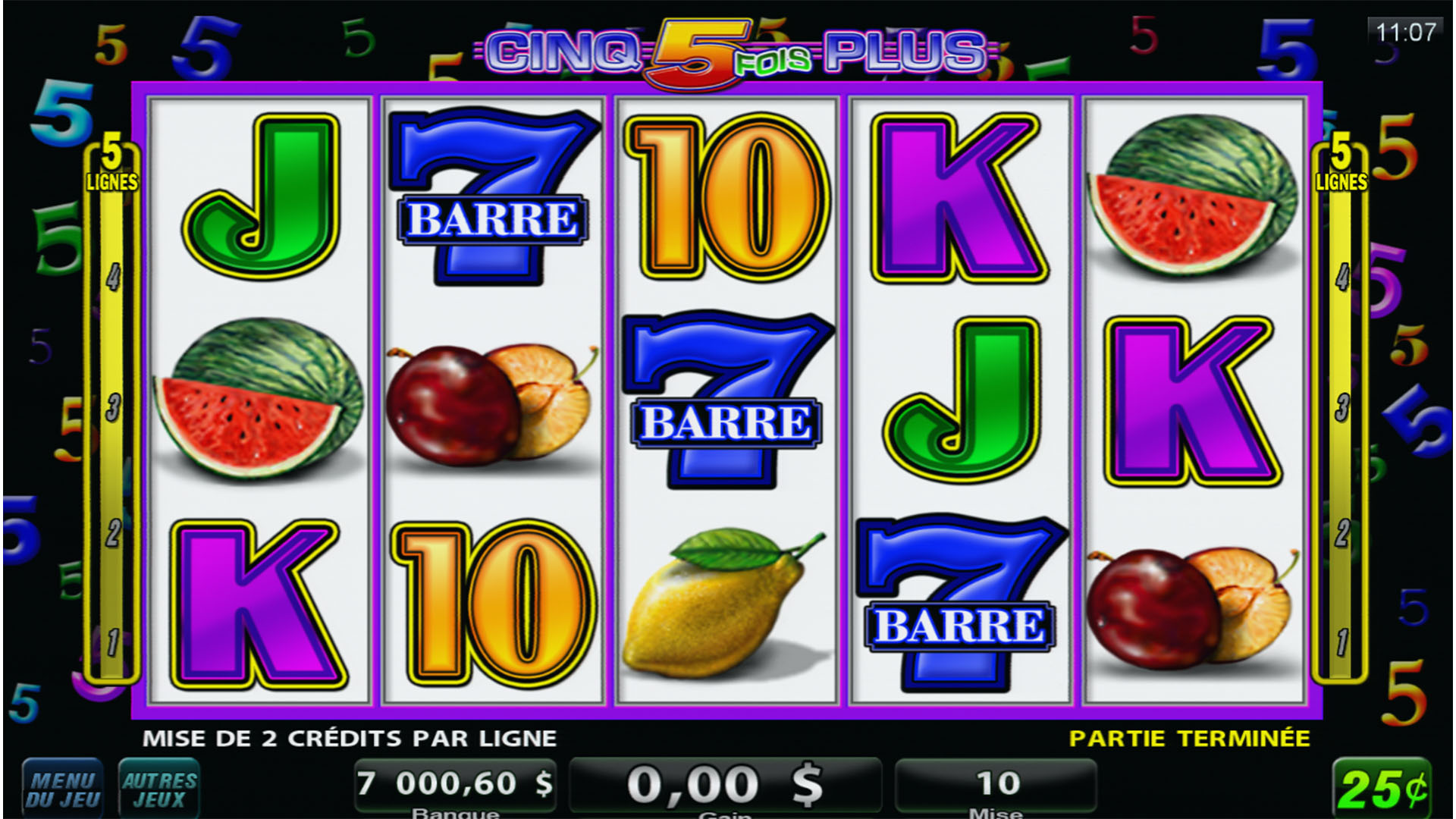
Task: Click the Gain amount display
Action: (x=726, y=785)
